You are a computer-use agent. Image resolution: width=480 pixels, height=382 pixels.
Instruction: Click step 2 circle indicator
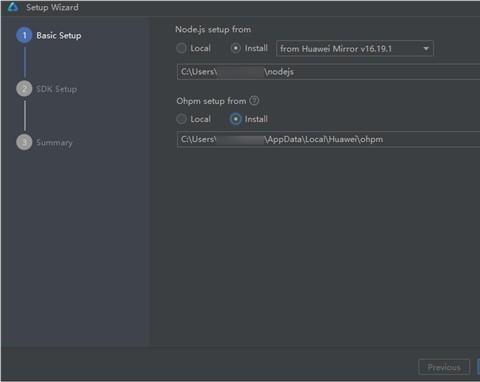24,89
